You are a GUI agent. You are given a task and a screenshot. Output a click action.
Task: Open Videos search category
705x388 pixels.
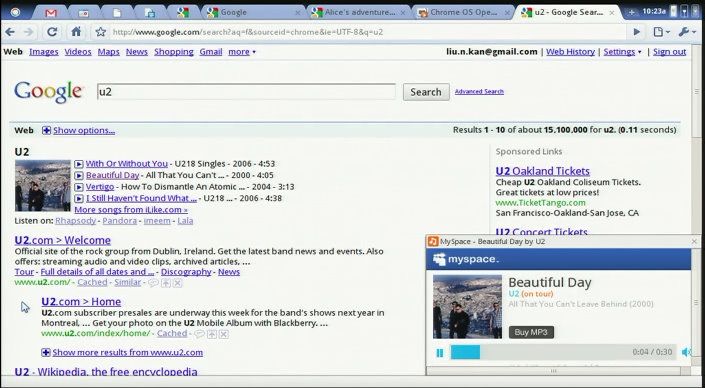tap(78, 52)
